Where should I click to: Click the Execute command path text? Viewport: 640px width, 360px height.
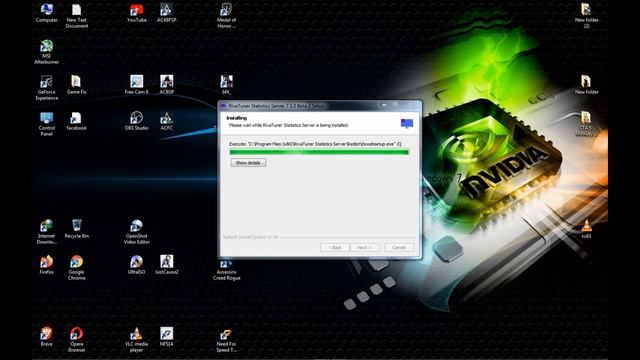[315, 144]
